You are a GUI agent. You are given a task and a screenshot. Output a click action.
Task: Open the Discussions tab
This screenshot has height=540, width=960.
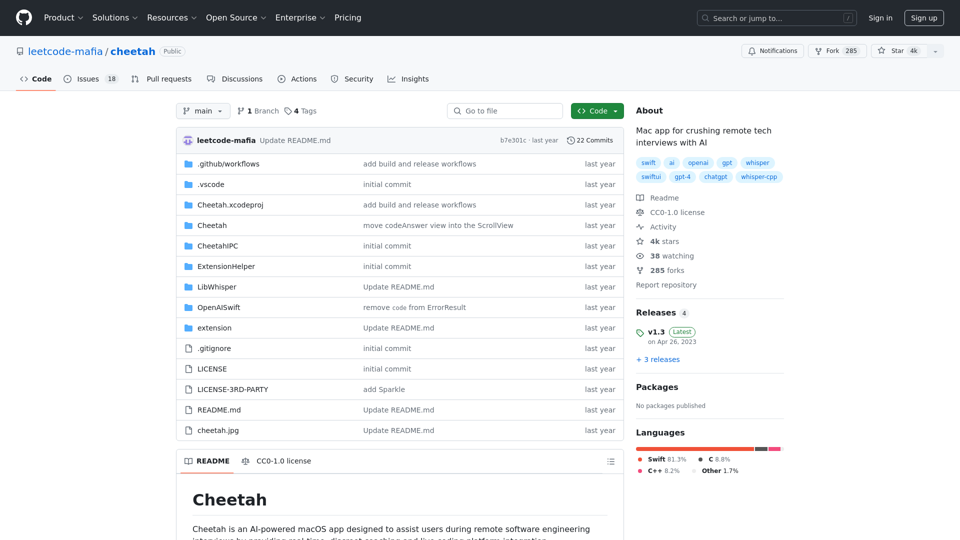(234, 79)
